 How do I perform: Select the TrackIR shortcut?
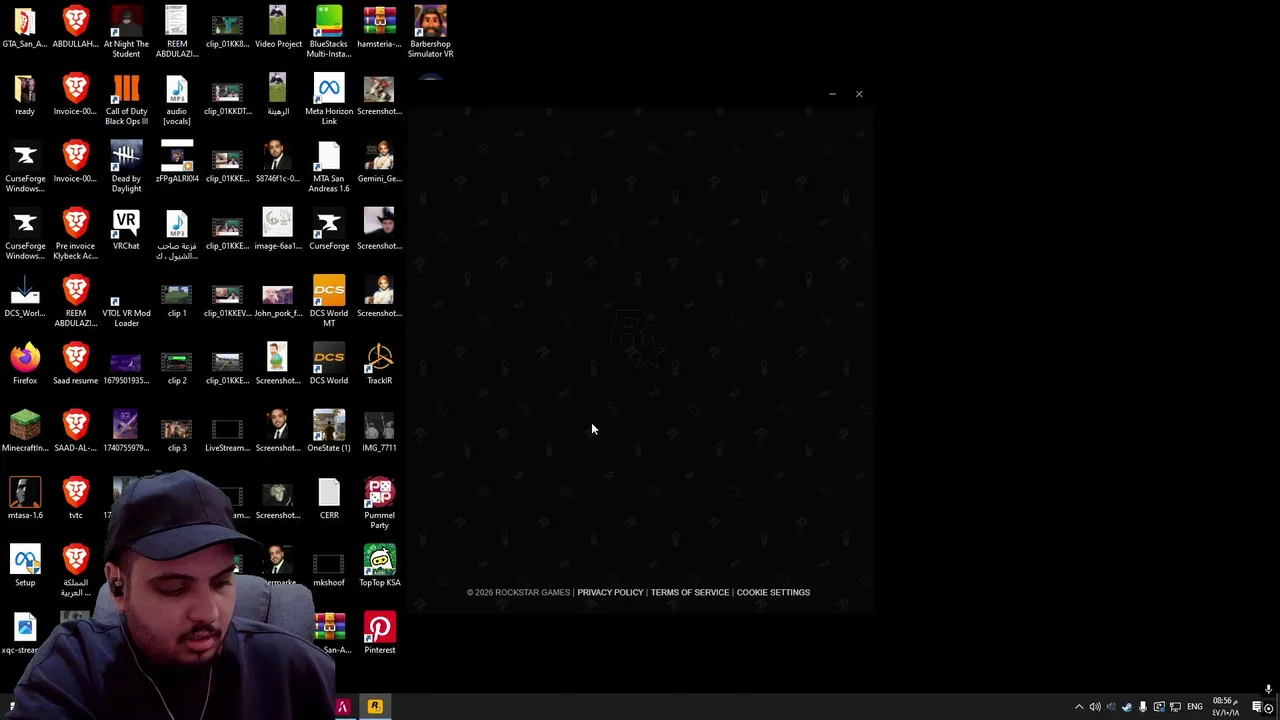point(379,363)
